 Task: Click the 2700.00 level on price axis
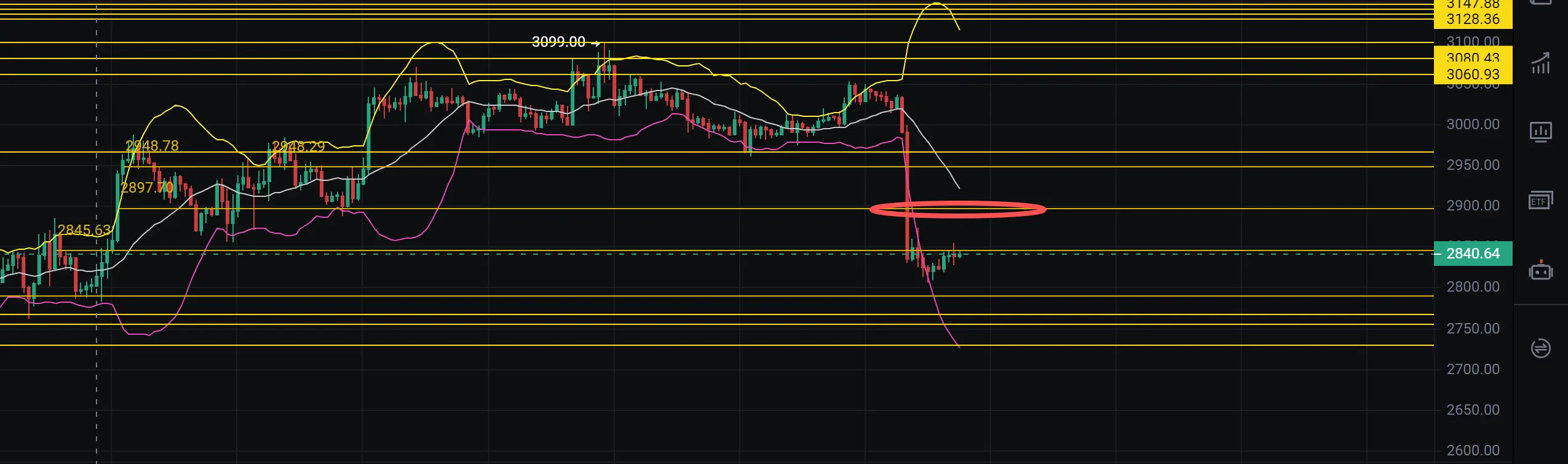click(x=1473, y=369)
